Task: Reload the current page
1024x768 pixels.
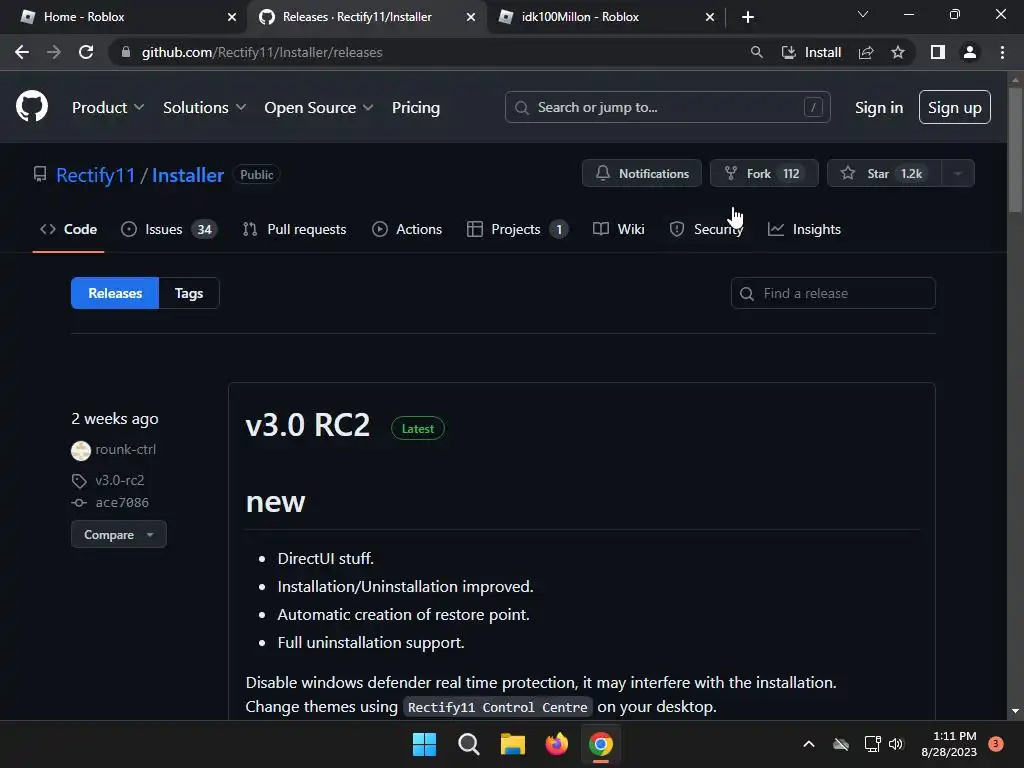Action: (x=86, y=52)
